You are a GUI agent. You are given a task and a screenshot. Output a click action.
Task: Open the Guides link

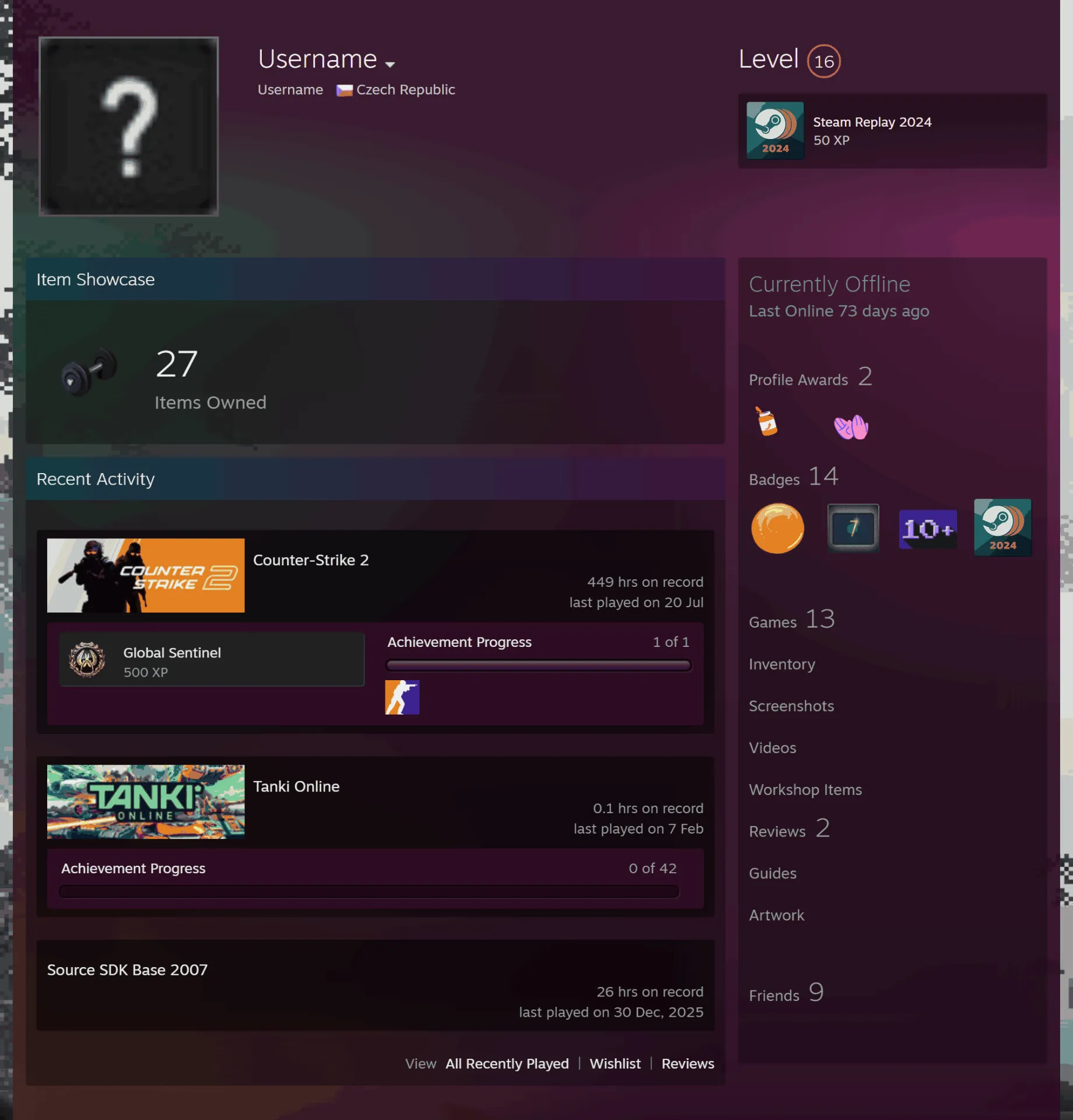[773, 873]
